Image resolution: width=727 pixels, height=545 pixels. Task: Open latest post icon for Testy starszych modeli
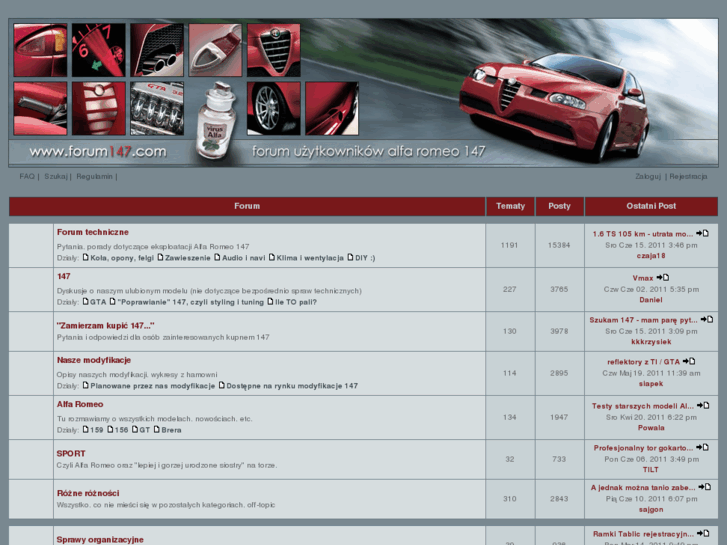point(703,405)
